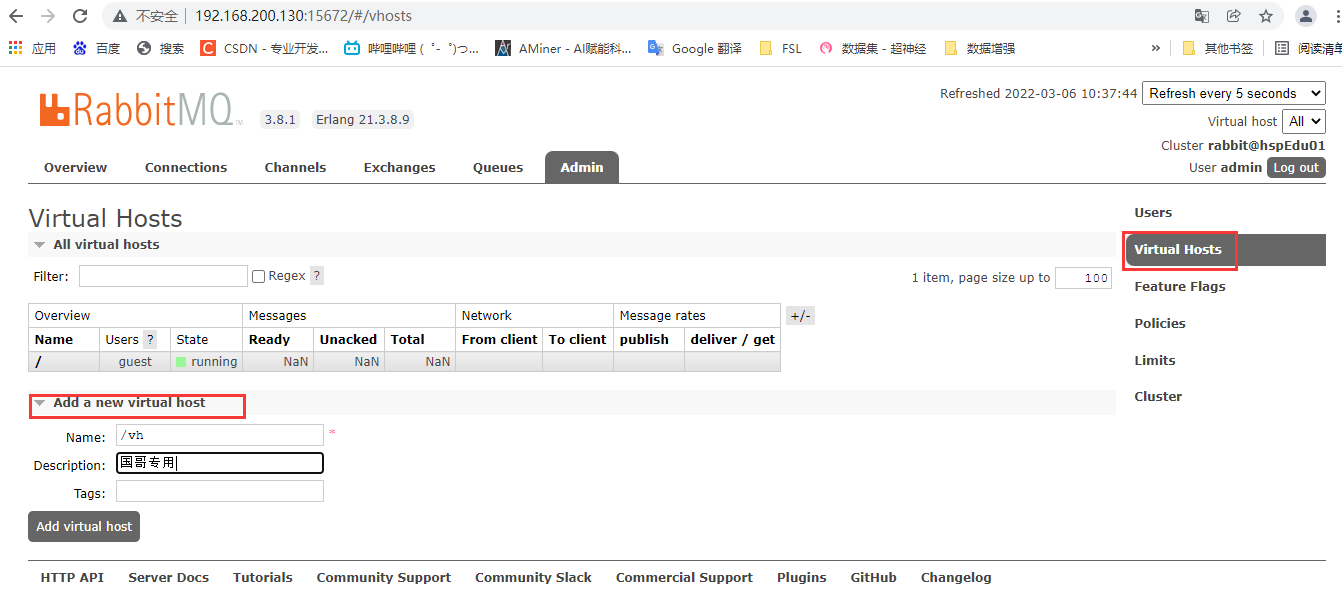Screen dimensions: 1342x601
Task: Sort by the Name column header
Action: point(54,339)
